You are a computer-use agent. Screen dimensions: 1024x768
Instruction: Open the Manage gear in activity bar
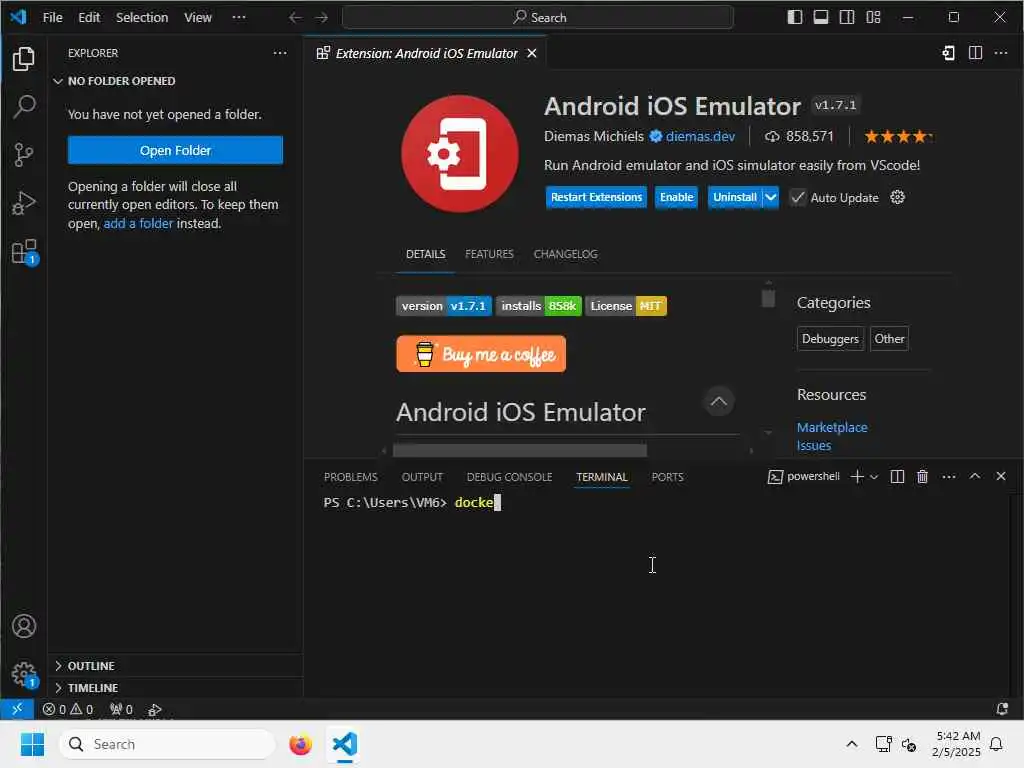(24, 674)
